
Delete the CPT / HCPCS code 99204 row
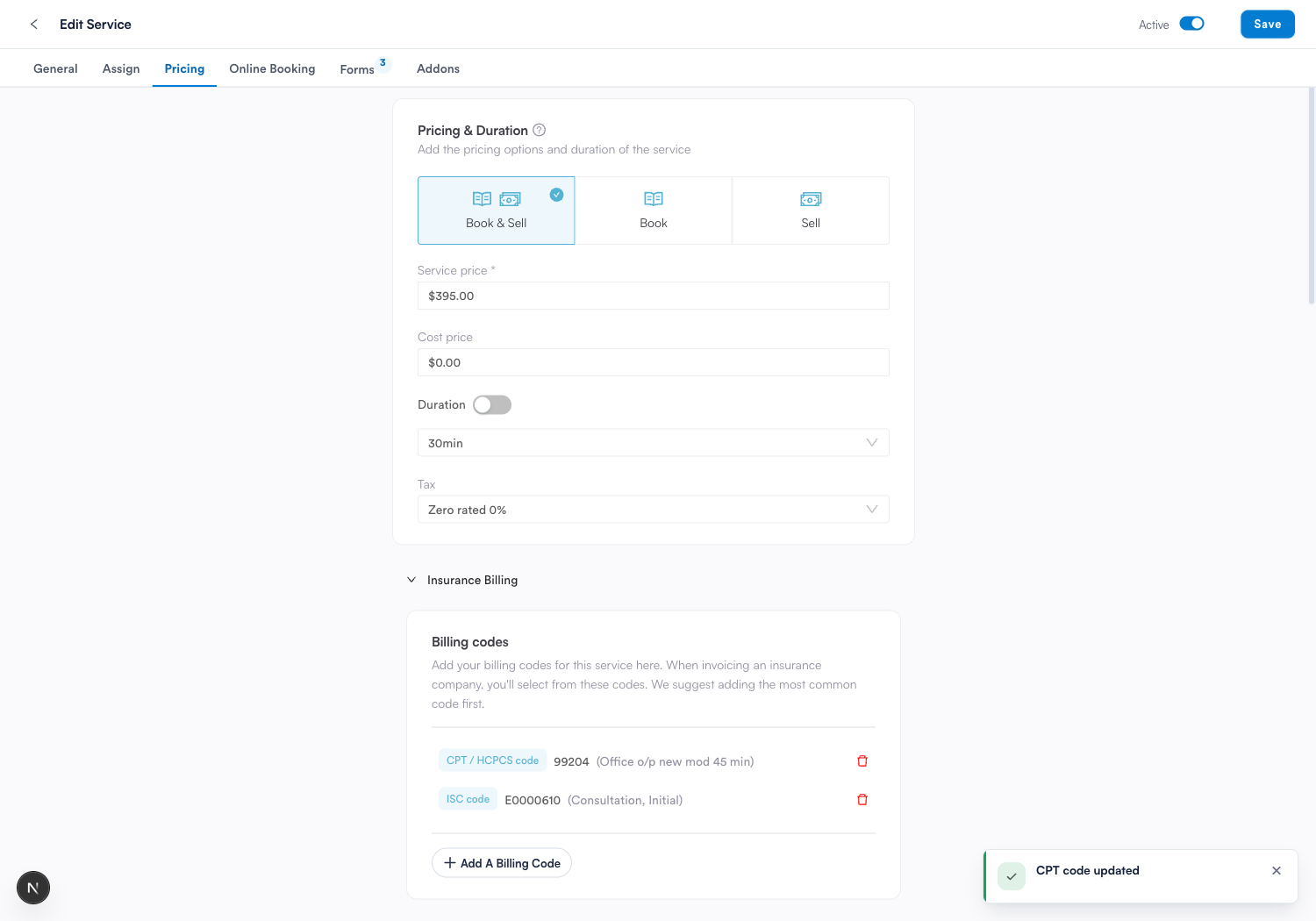pyautogui.click(x=862, y=760)
